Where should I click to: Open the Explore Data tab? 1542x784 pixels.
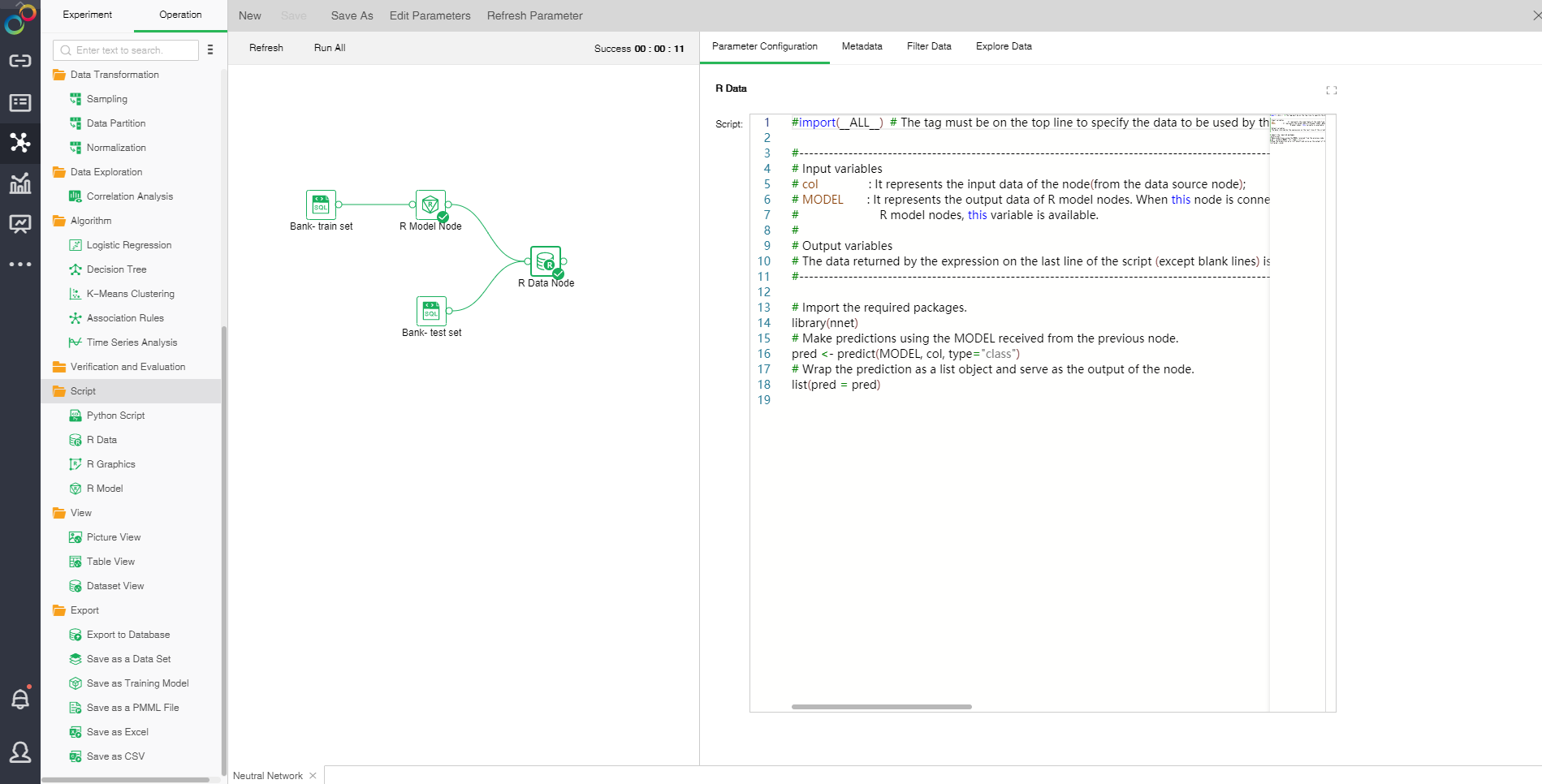(x=1004, y=46)
